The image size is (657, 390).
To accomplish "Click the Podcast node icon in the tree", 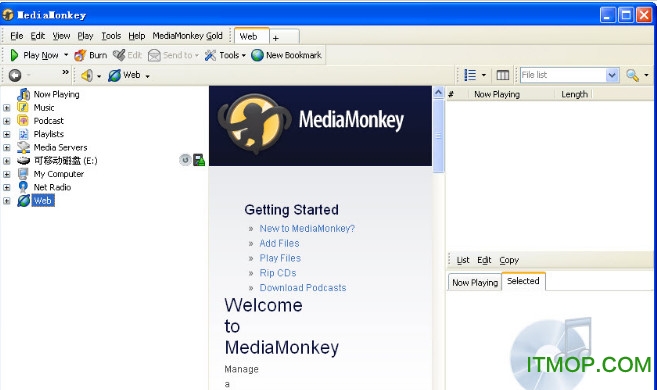I will click(x=23, y=121).
